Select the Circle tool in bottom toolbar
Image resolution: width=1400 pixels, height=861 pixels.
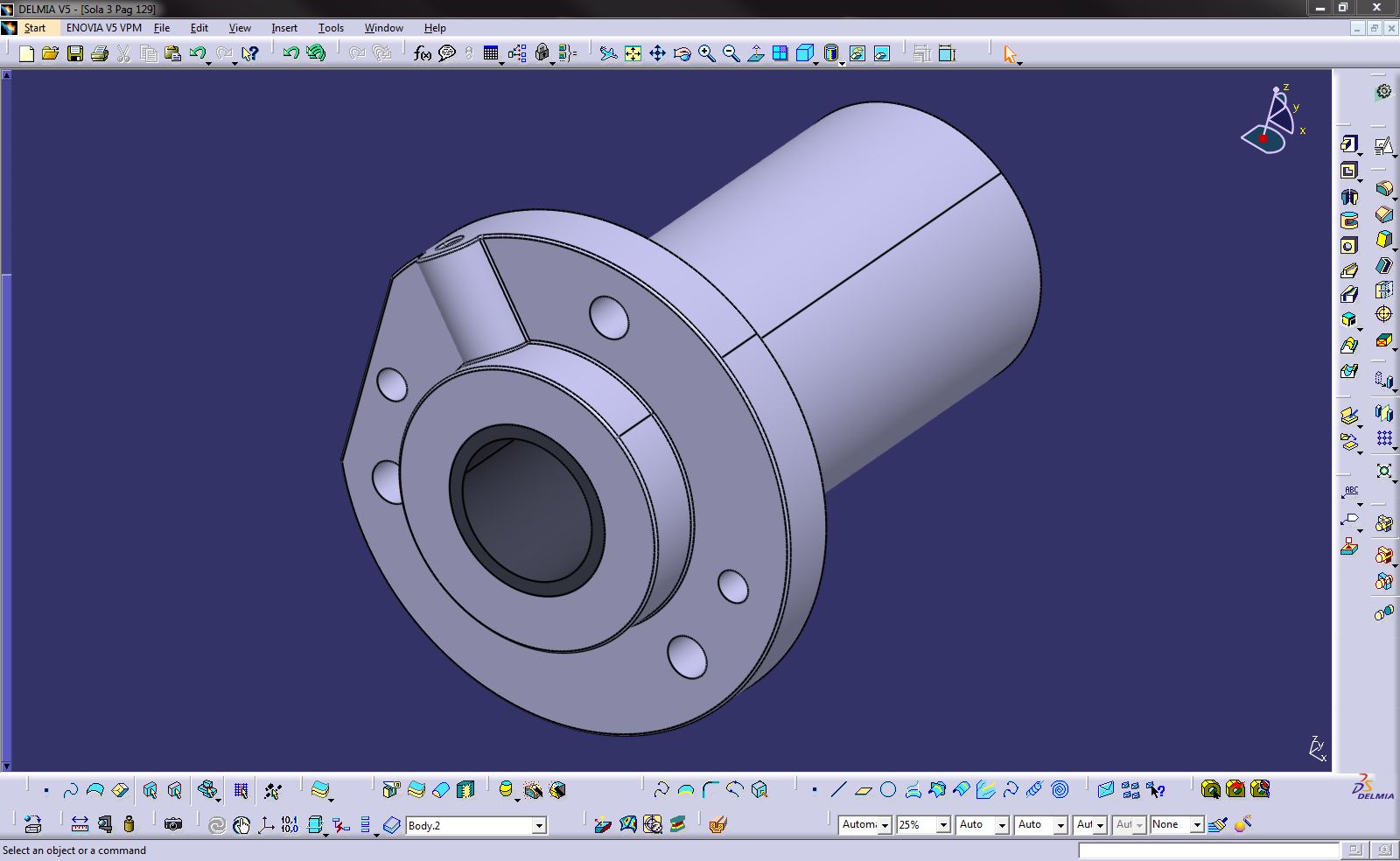(888, 789)
